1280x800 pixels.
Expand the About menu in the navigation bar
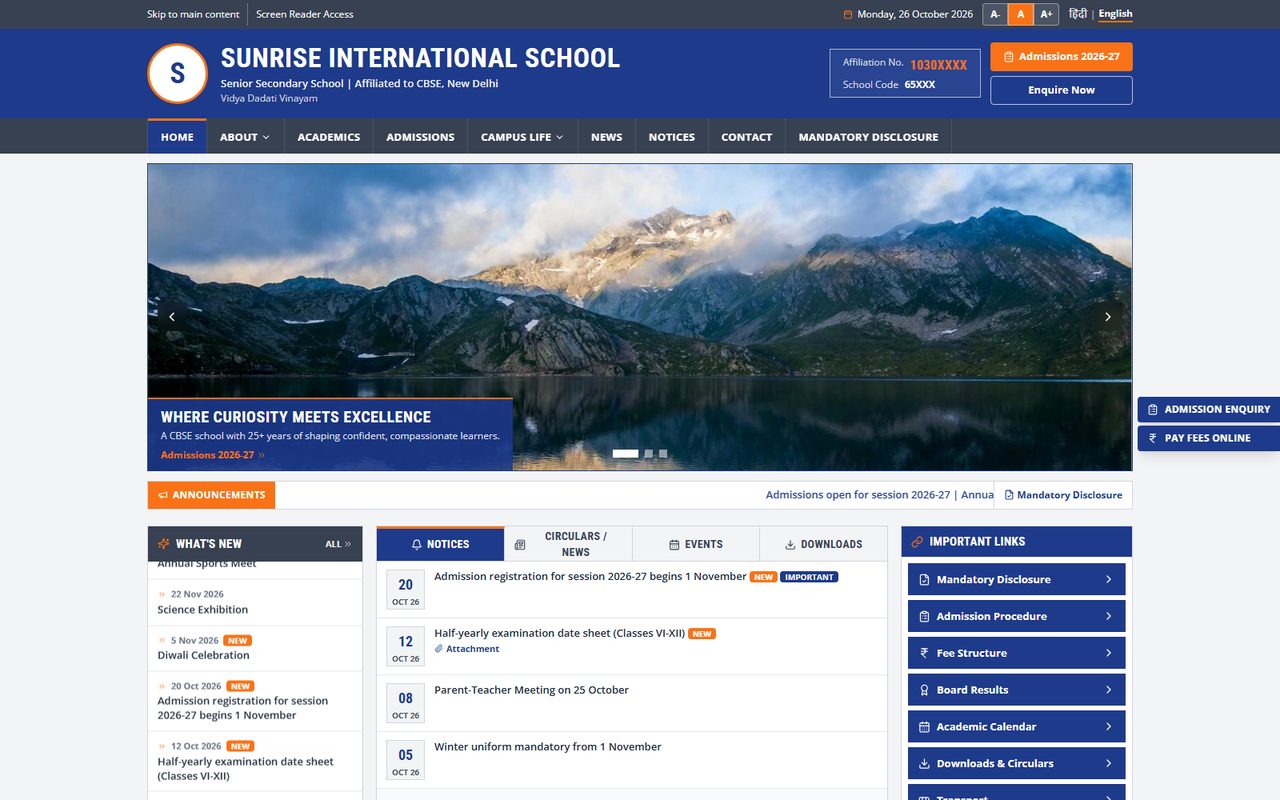tap(245, 137)
